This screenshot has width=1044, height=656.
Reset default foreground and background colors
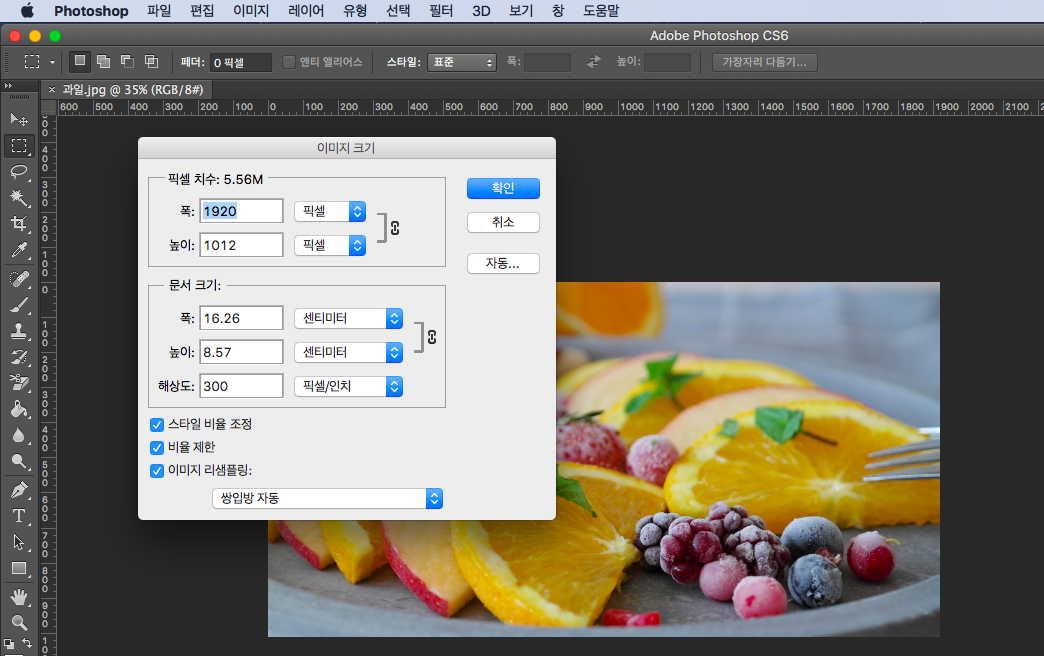pos(9,643)
